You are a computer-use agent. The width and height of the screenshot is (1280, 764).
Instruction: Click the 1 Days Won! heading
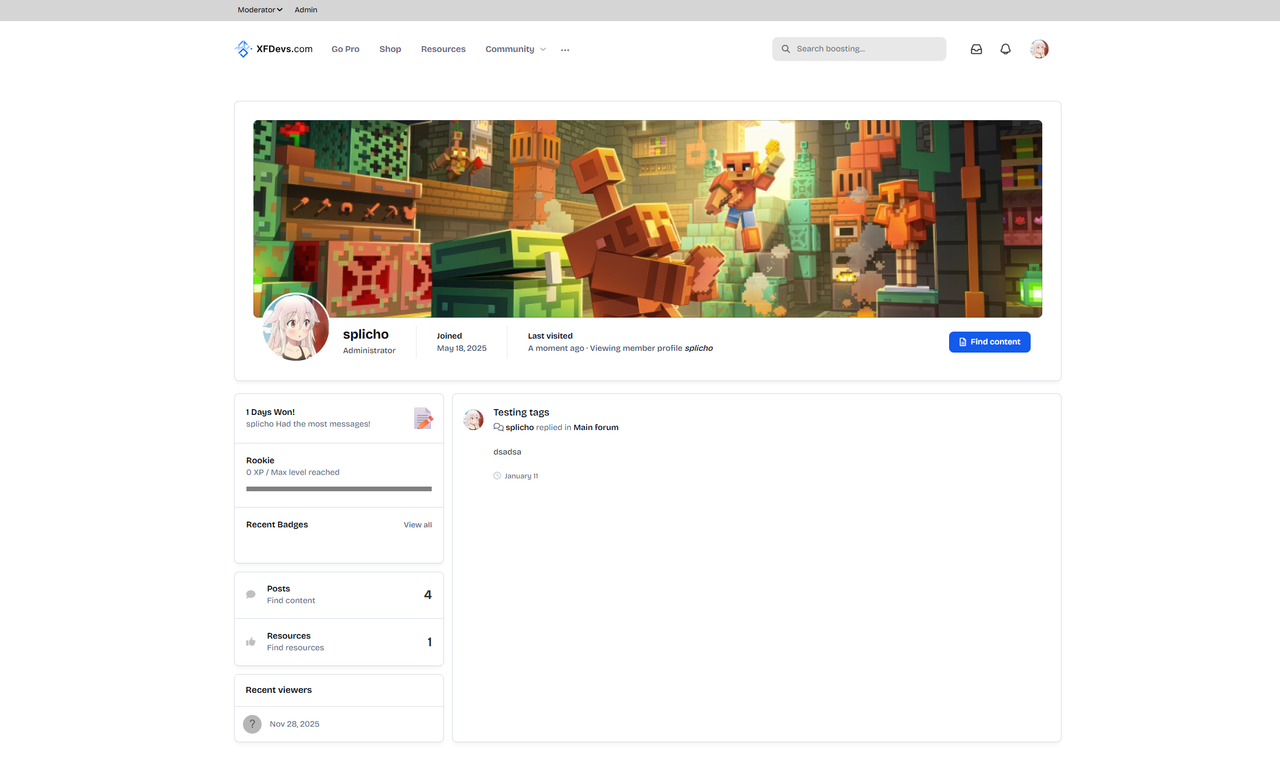tap(270, 412)
